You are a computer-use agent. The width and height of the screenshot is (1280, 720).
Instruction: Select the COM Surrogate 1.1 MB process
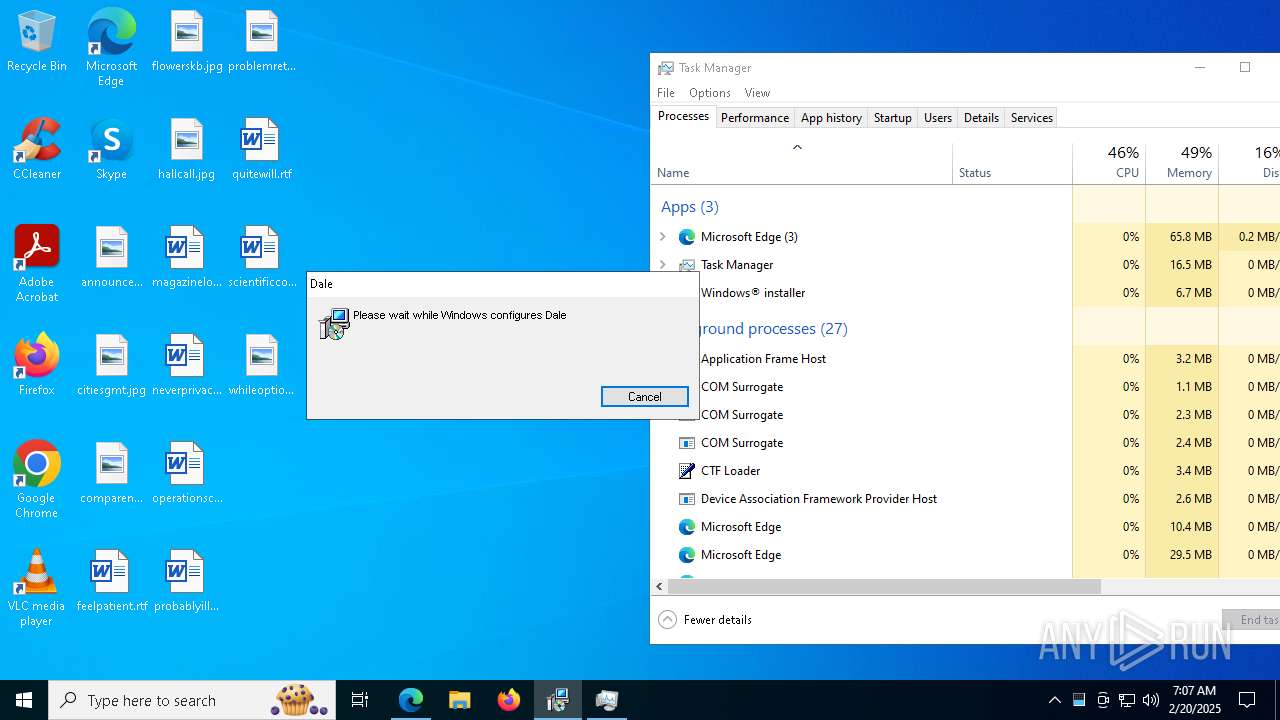pyautogui.click(x=965, y=387)
